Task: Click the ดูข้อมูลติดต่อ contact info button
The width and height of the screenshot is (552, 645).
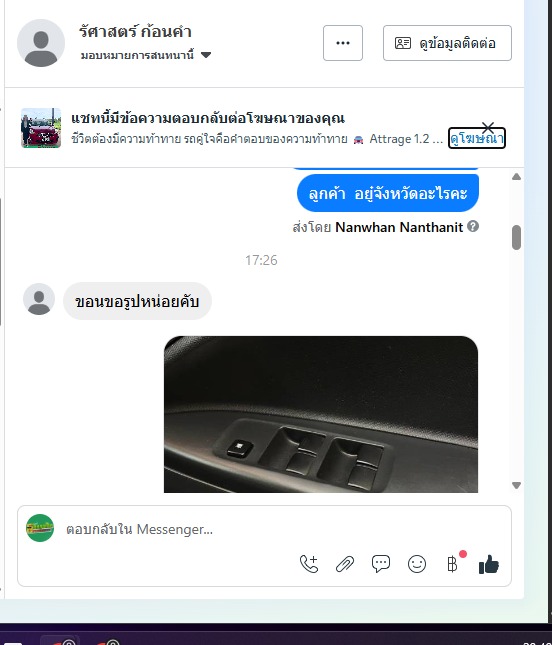Action: 447,43
